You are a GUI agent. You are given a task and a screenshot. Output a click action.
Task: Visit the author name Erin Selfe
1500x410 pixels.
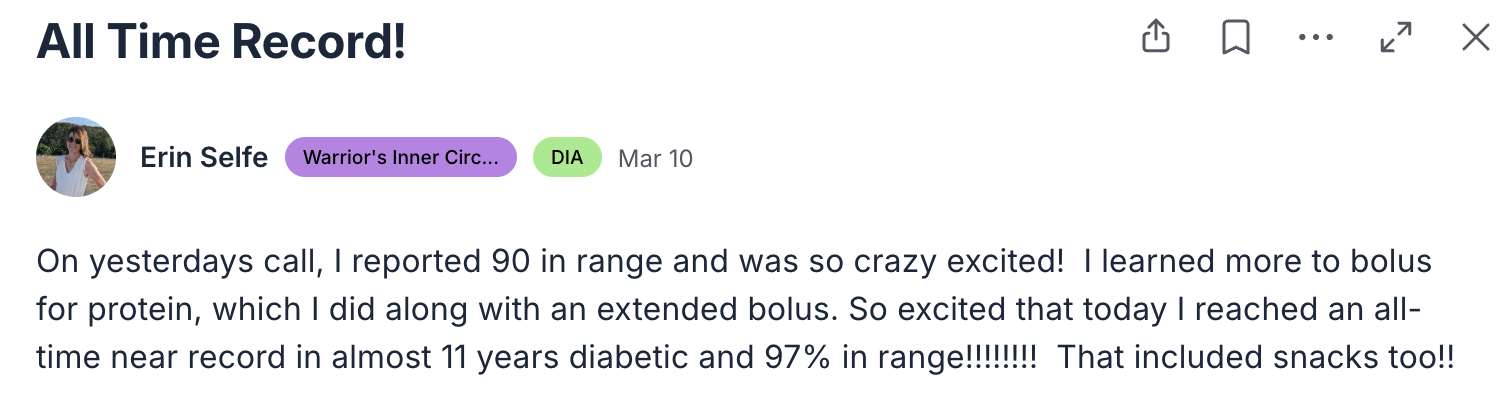(x=204, y=158)
